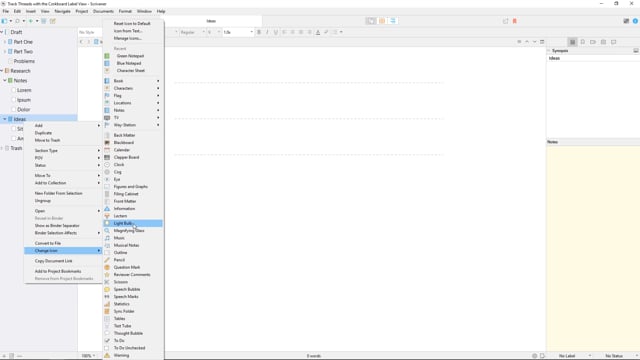Pick the Sync Folder icon
The height and width of the screenshot is (360, 640).
(x=133, y=311)
